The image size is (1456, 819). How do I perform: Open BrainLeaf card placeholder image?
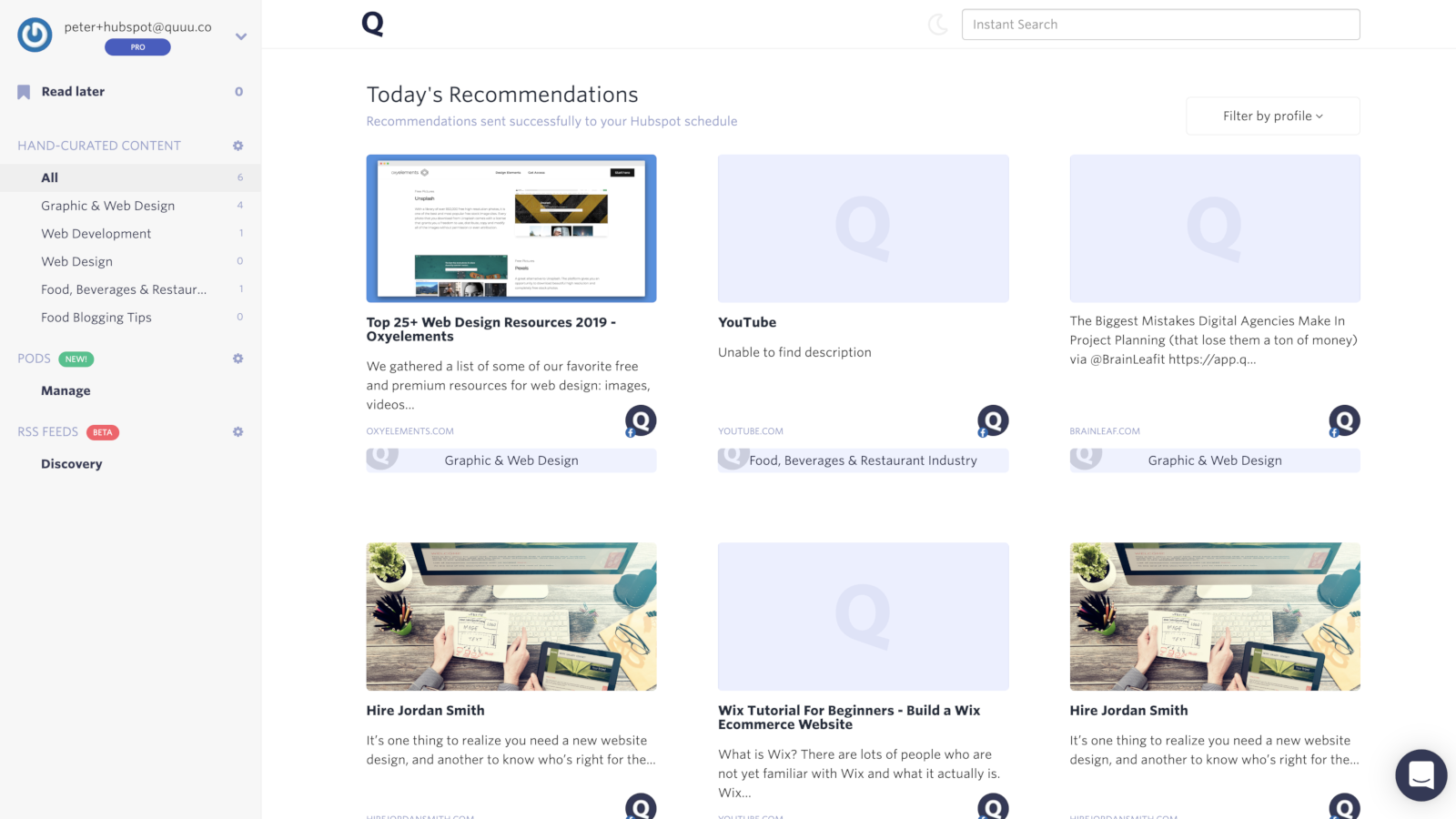coord(1215,228)
